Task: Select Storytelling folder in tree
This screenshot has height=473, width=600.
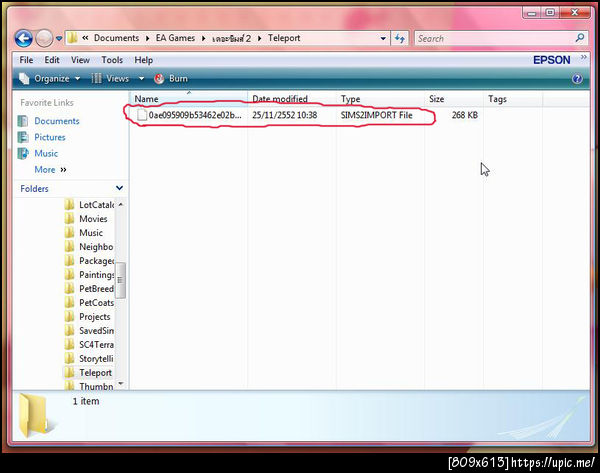Action: [x=96, y=359]
